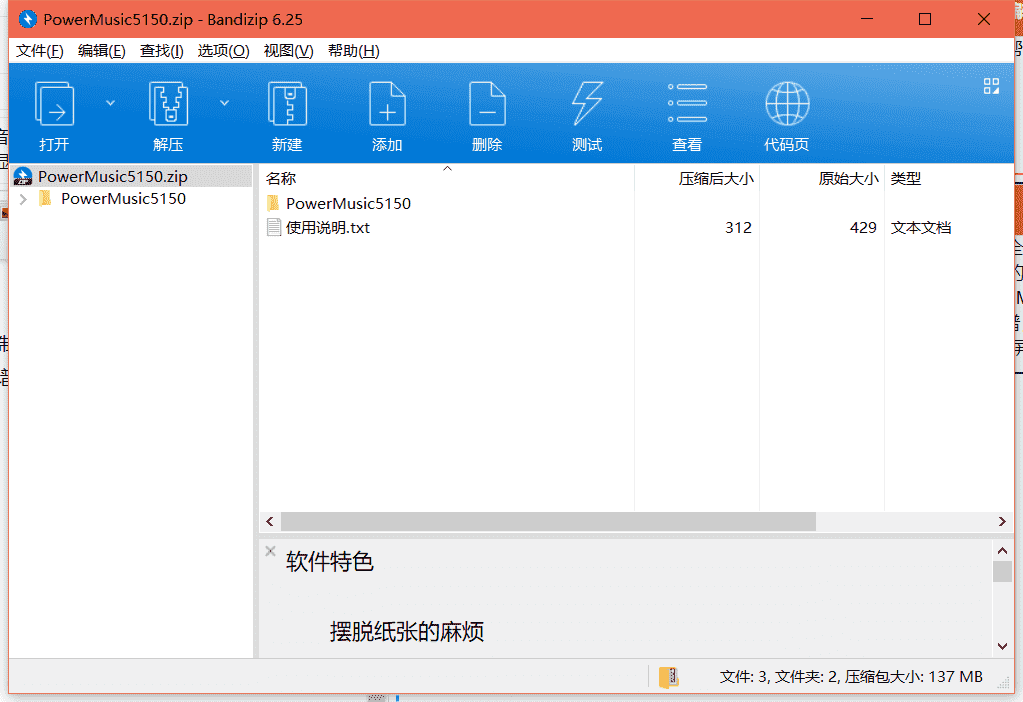Maximize the Bandizip window
The width and height of the screenshot is (1023, 702).
coord(924,19)
